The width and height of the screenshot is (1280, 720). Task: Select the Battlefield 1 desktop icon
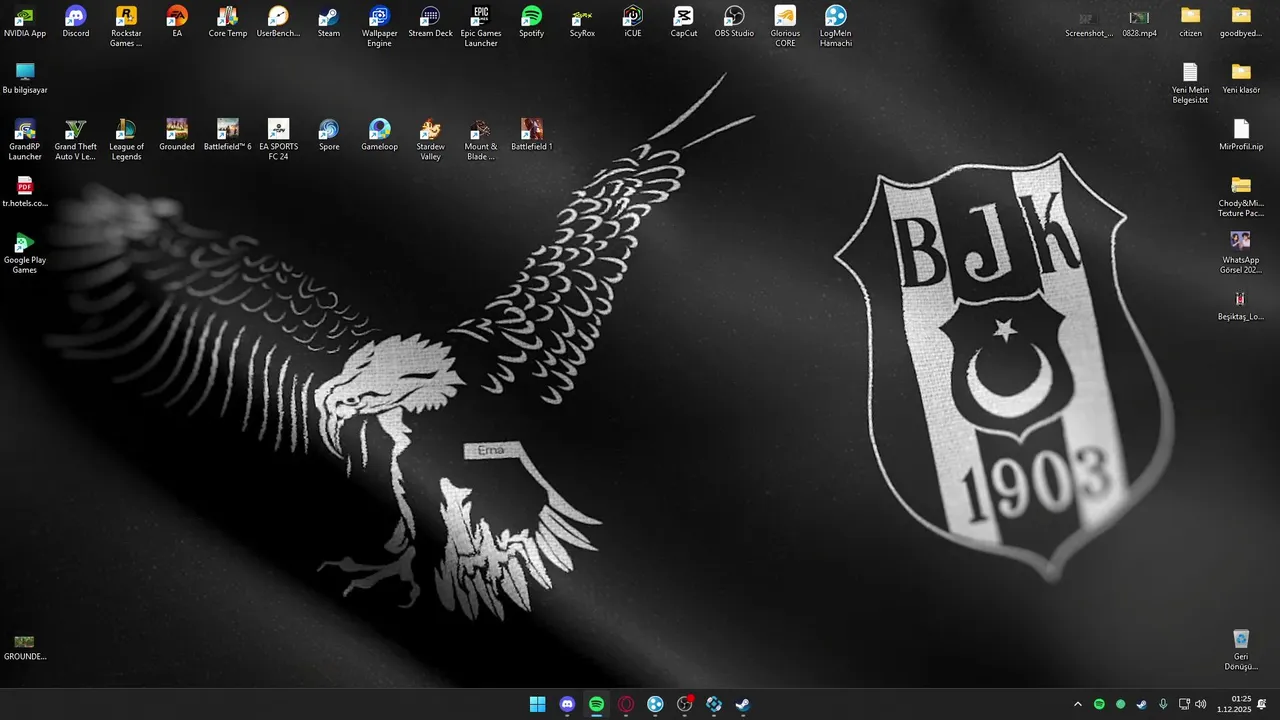click(532, 135)
